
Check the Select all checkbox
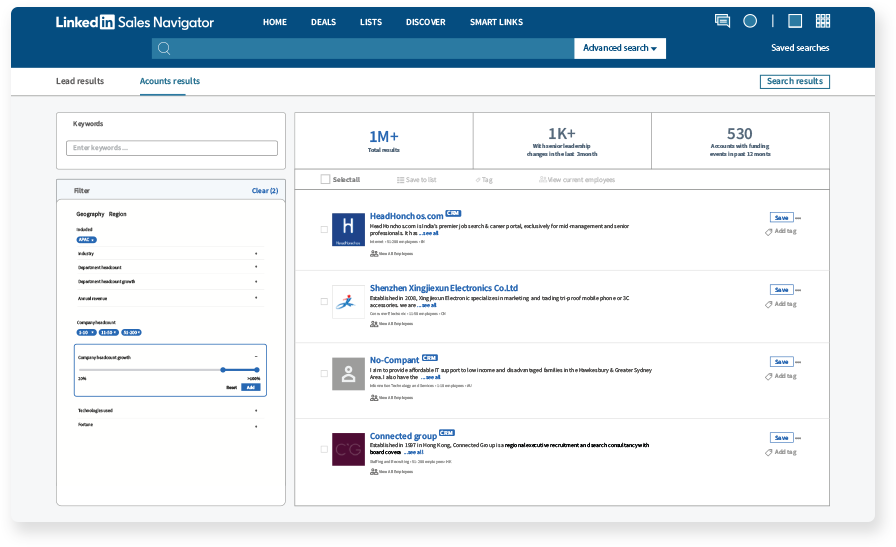click(x=325, y=179)
